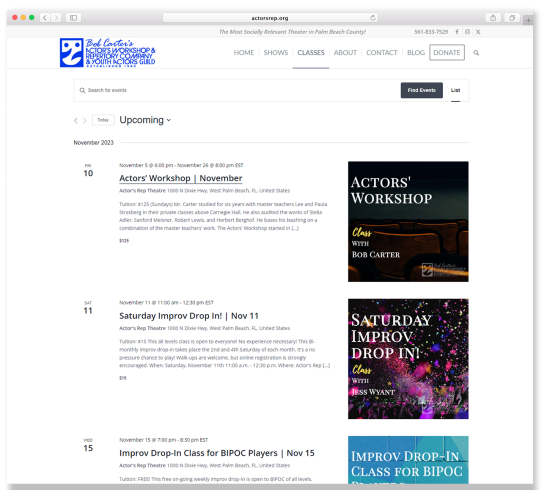Open a new tab with plus button

pos(528,20)
